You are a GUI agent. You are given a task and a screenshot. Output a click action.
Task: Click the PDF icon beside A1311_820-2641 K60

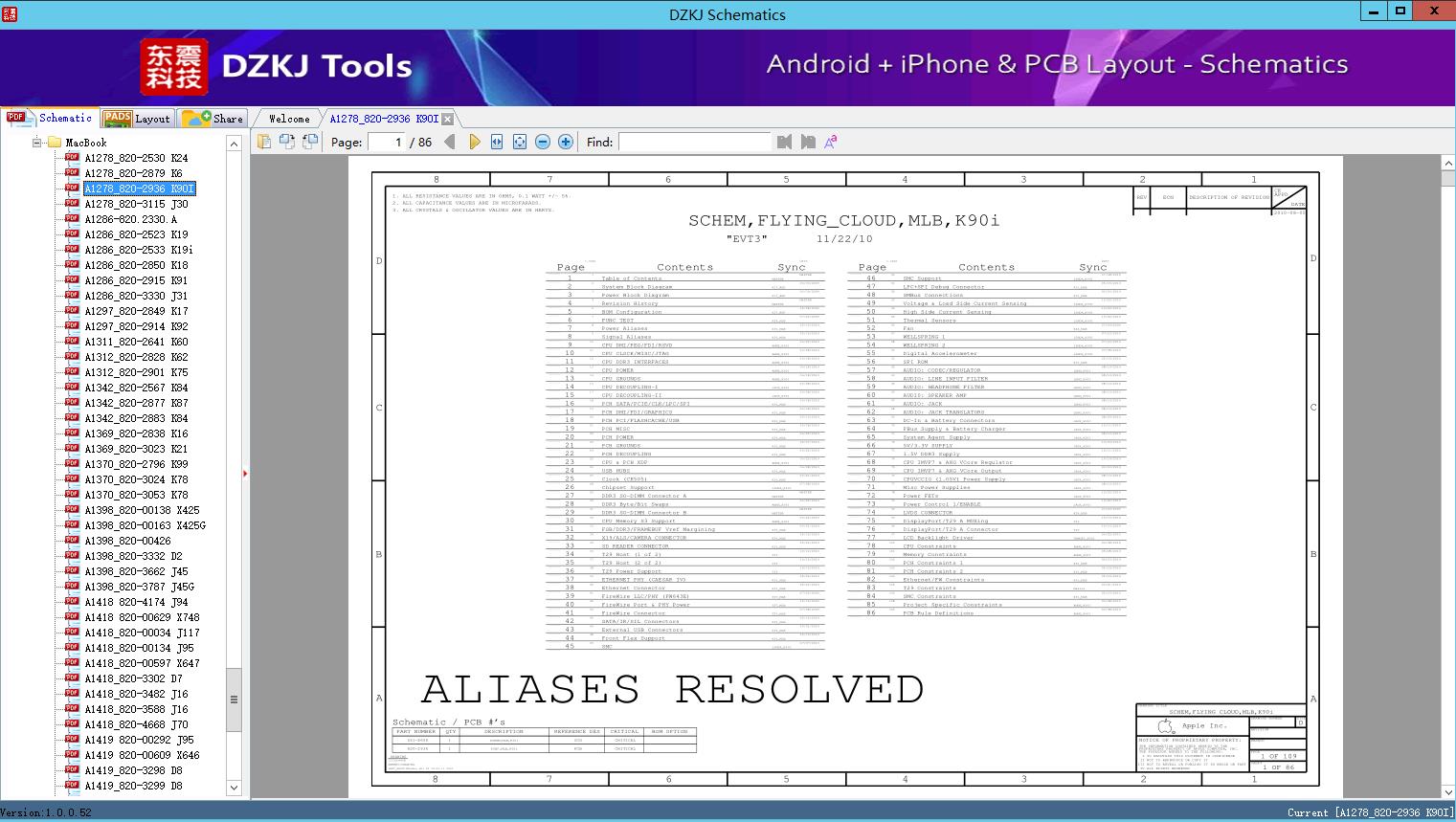pos(72,342)
